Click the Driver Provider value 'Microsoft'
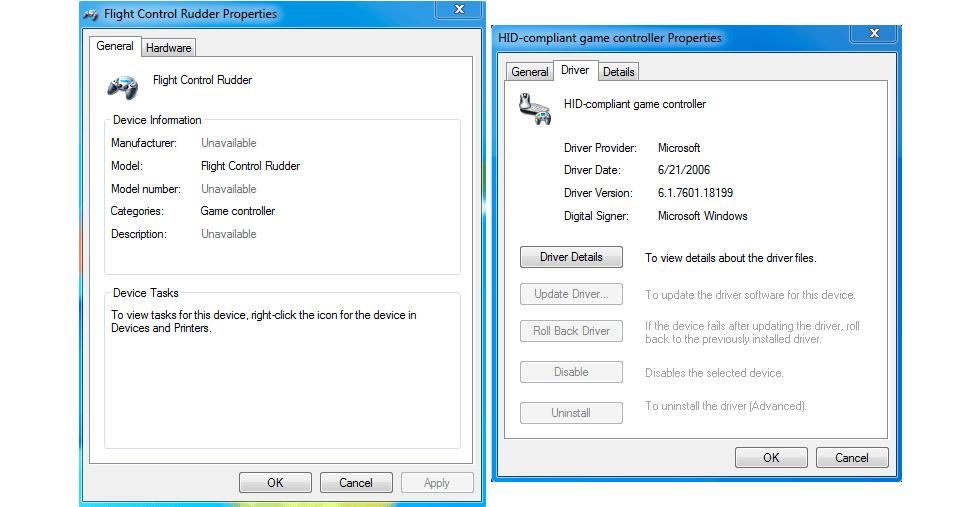The image size is (980, 507). (679, 148)
